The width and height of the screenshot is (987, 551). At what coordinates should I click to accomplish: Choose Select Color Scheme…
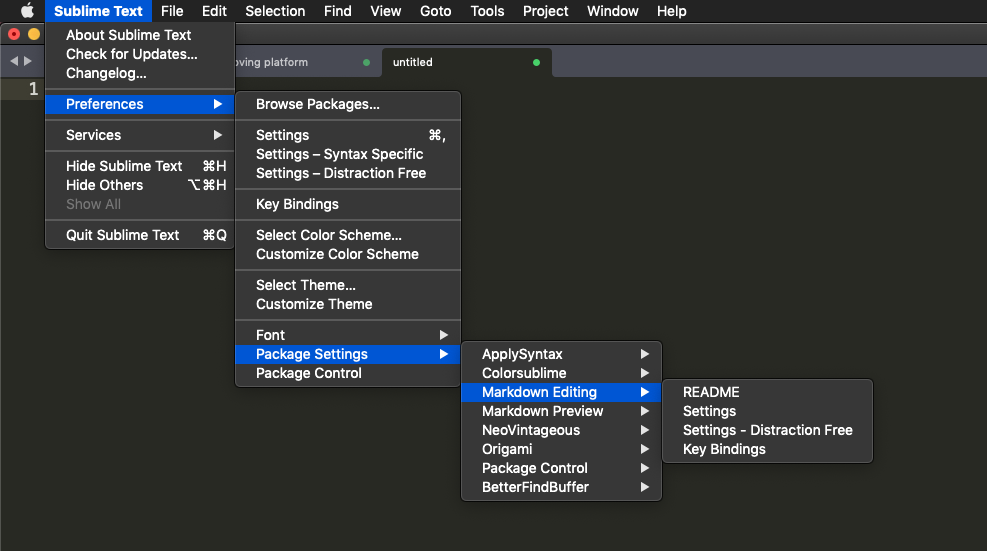(x=348, y=235)
